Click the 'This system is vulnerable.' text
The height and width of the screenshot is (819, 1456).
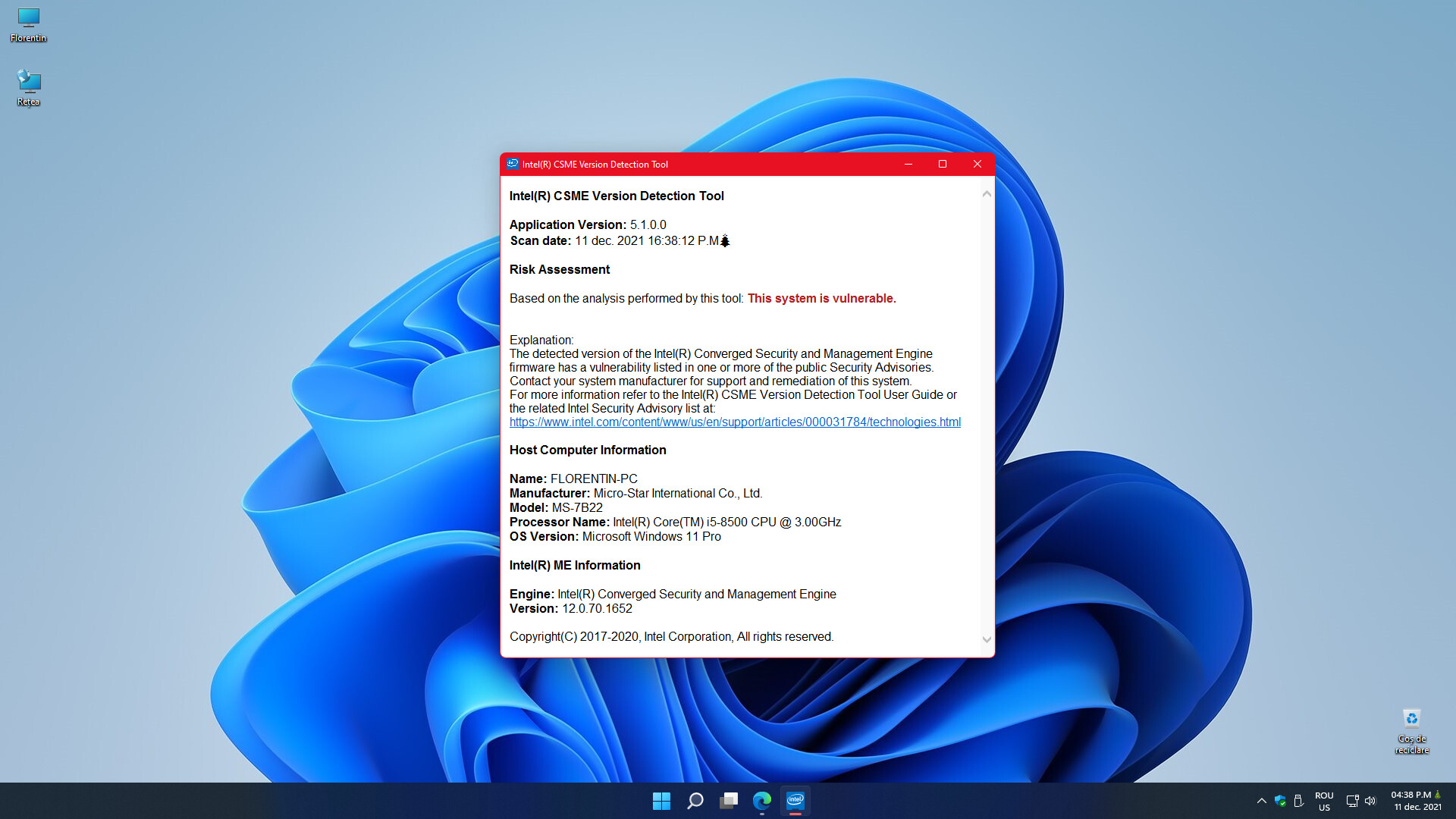coord(821,299)
